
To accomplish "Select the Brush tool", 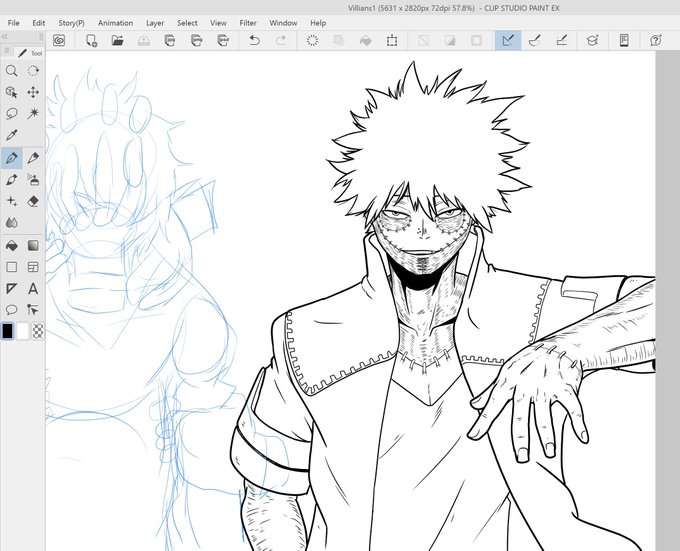I will coord(12,179).
